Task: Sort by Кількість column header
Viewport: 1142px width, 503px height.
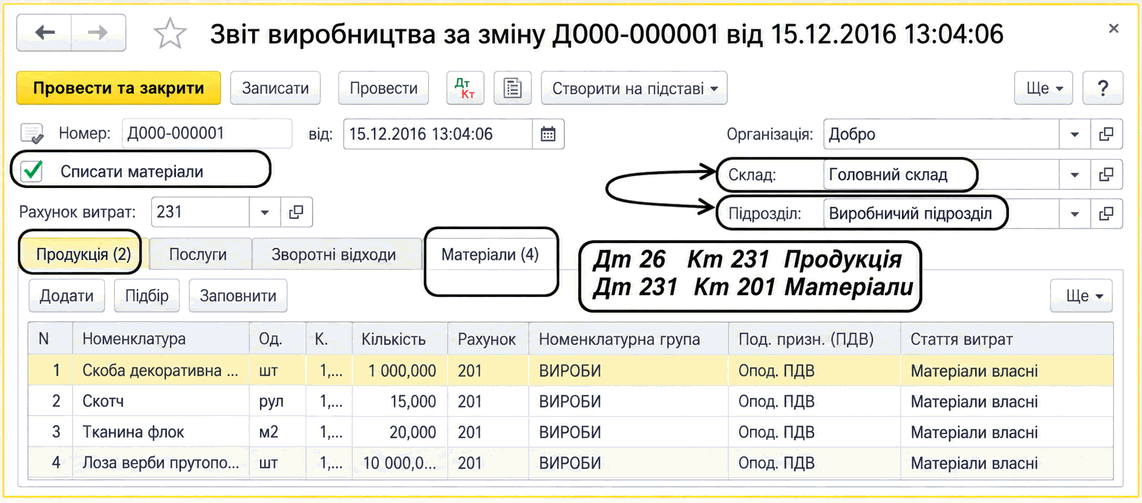Action: (400, 339)
